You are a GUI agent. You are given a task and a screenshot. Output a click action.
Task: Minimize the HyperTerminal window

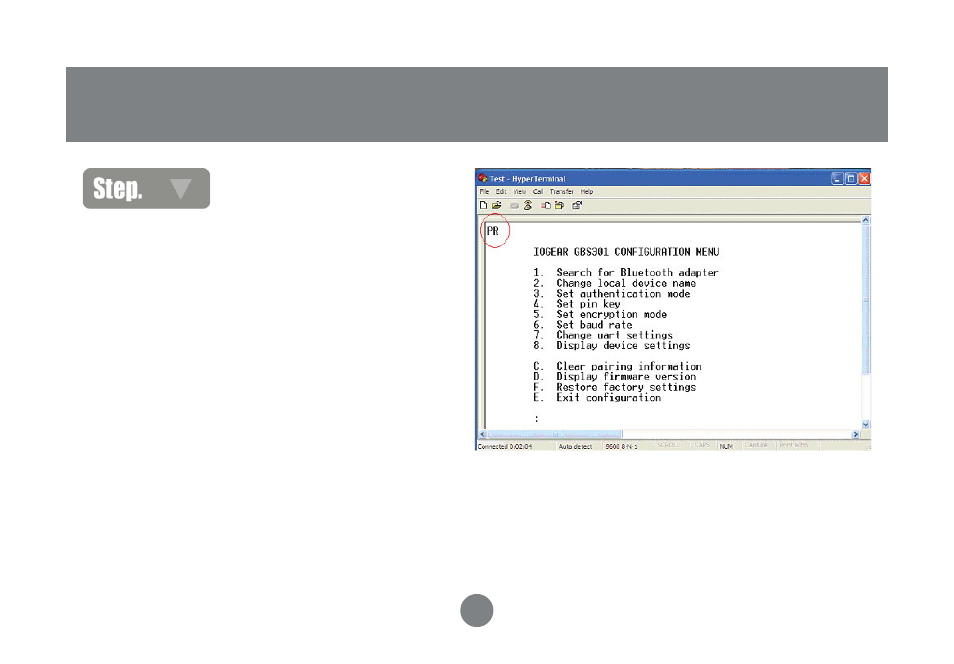pos(838,178)
